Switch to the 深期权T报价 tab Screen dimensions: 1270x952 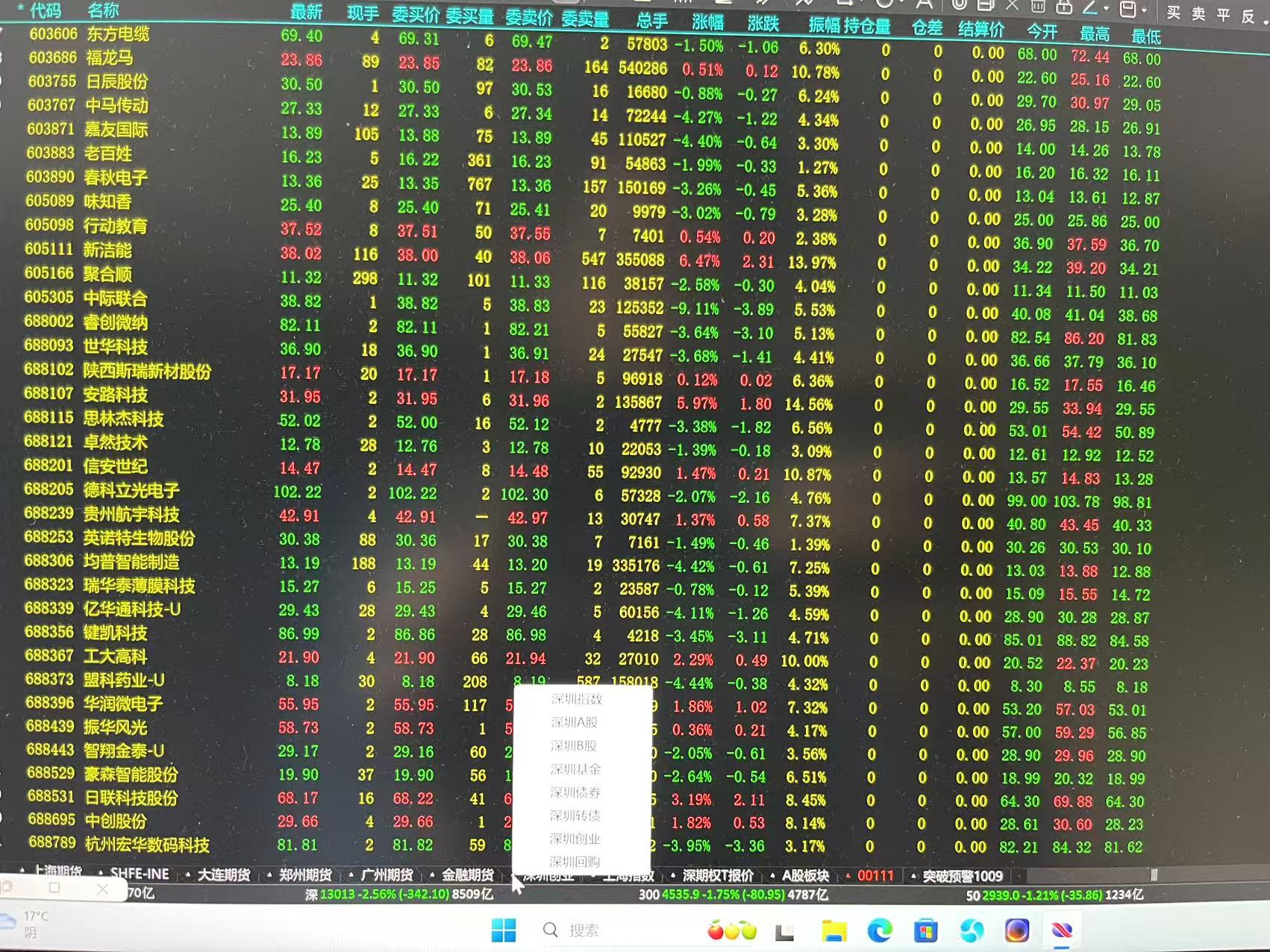click(x=718, y=875)
